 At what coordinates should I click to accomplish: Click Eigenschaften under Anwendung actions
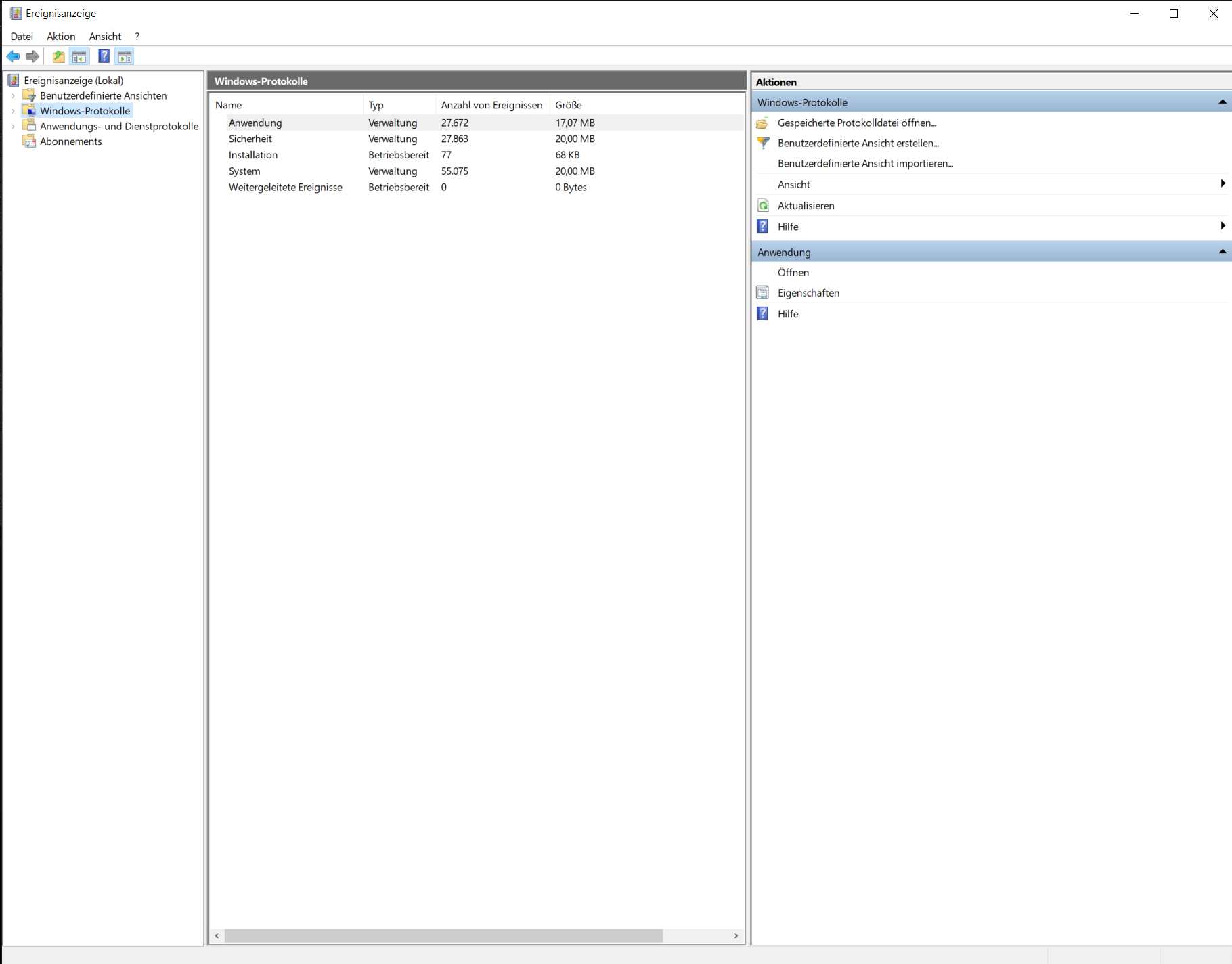point(808,293)
